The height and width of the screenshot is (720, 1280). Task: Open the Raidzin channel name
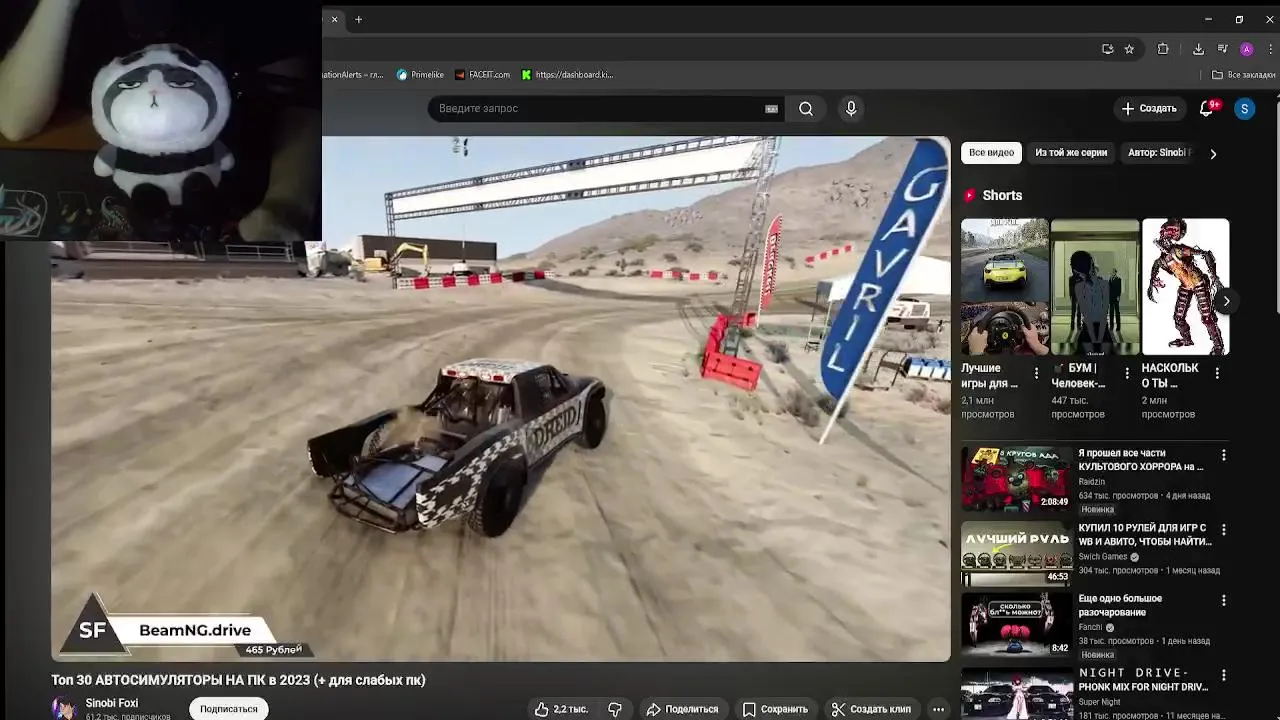click(x=1091, y=482)
